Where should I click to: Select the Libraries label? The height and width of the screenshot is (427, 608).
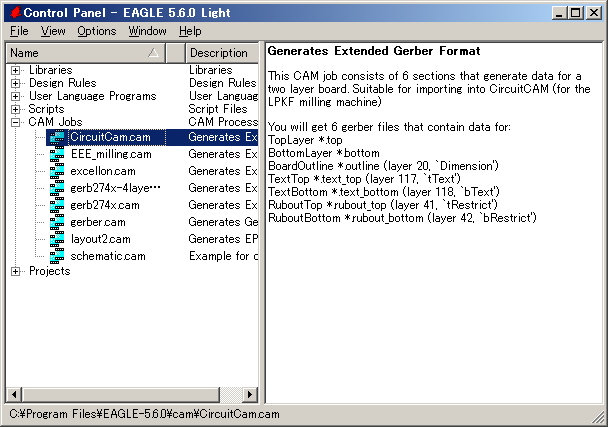tap(50, 70)
